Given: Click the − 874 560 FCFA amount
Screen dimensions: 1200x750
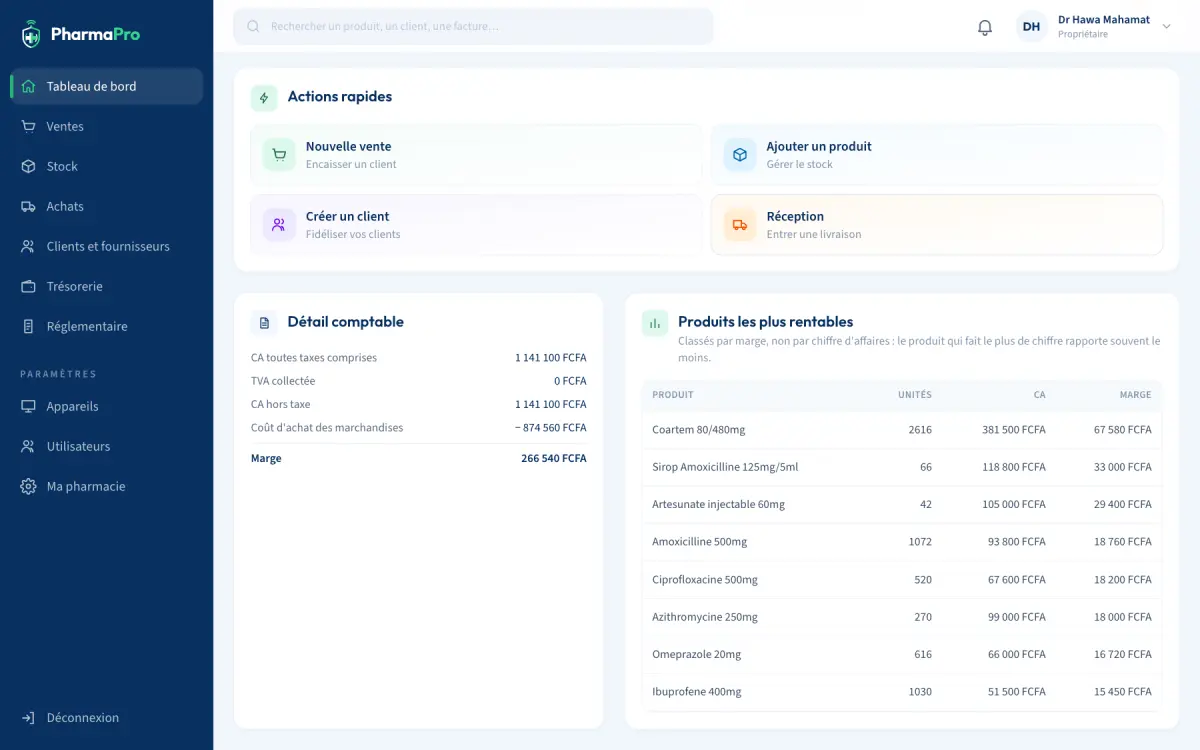Looking at the screenshot, I should tap(551, 428).
